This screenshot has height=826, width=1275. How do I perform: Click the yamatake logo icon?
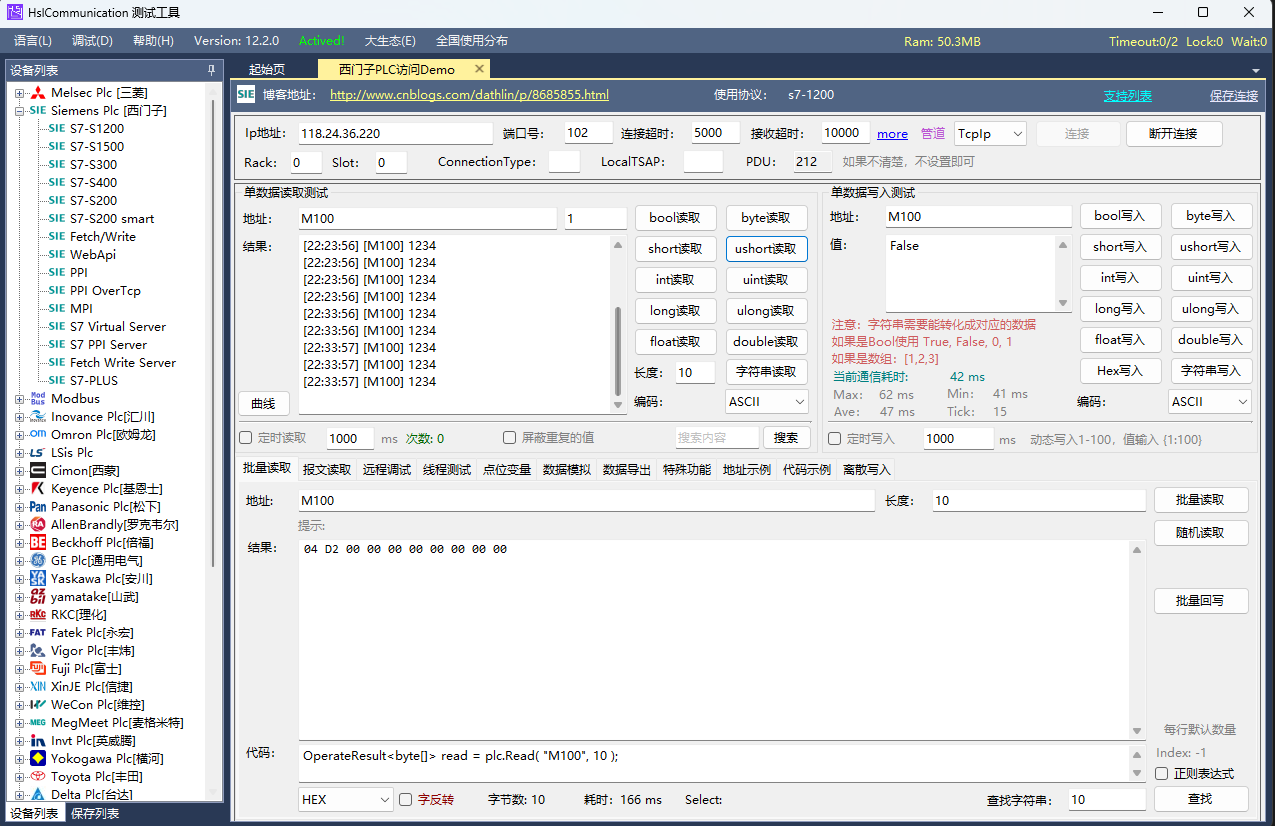(38, 597)
